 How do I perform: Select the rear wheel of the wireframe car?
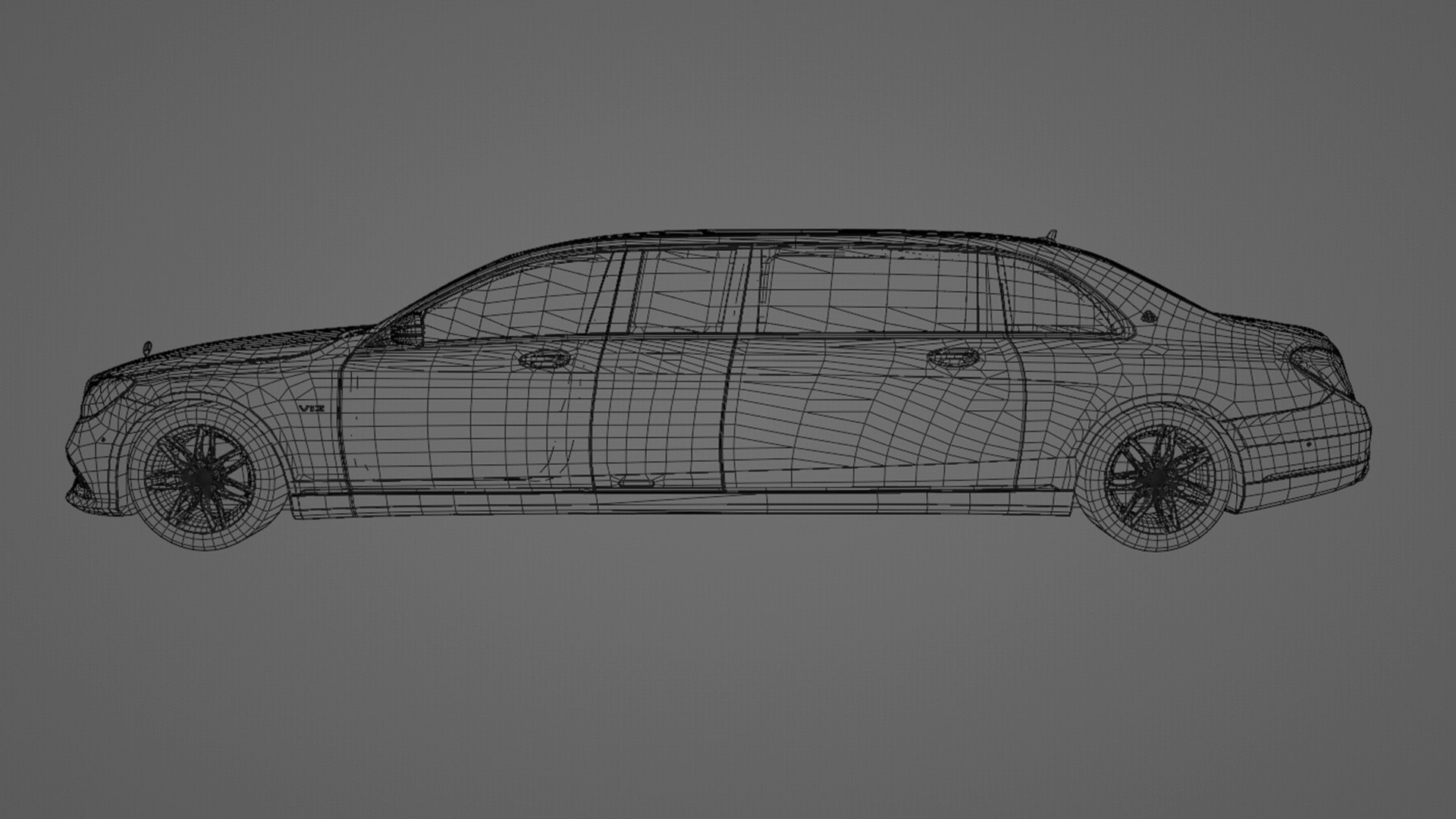pos(1155,479)
